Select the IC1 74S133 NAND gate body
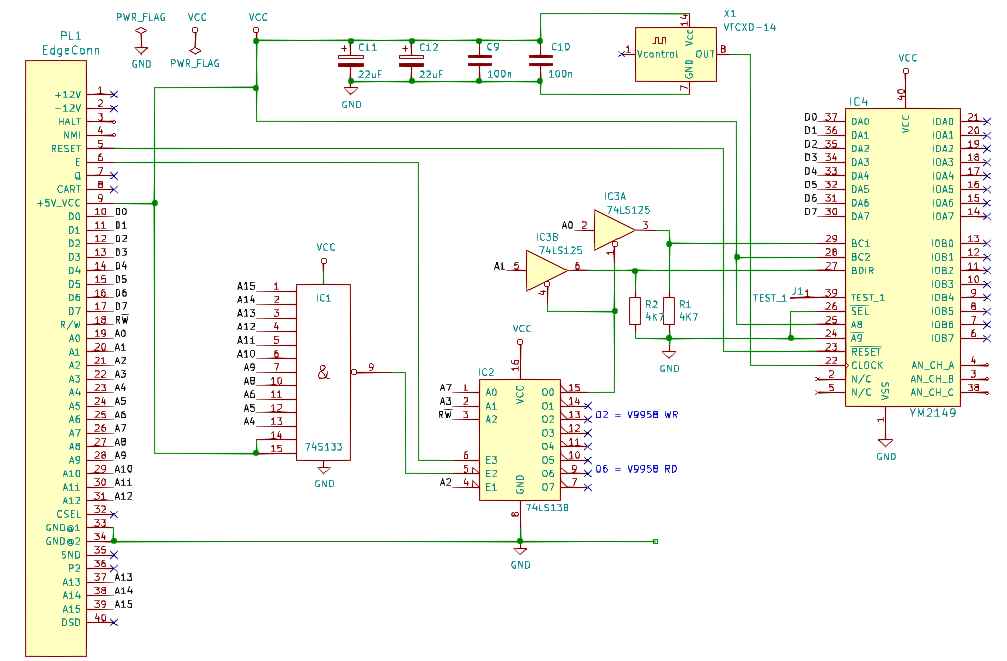1007x661 pixels. [x=323, y=372]
